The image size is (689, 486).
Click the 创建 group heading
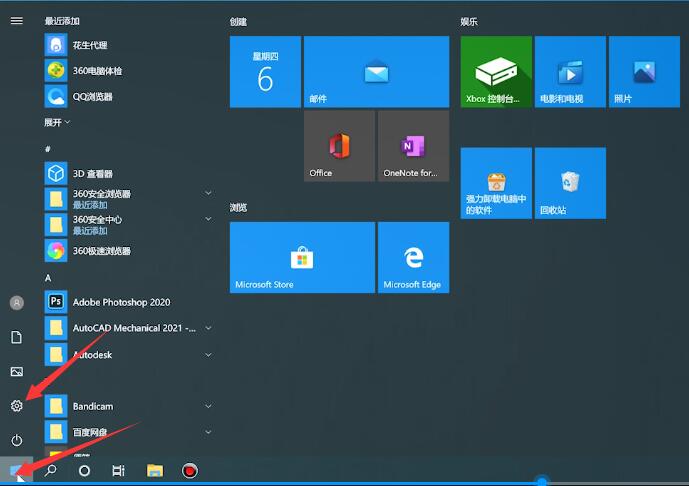[x=238, y=22]
